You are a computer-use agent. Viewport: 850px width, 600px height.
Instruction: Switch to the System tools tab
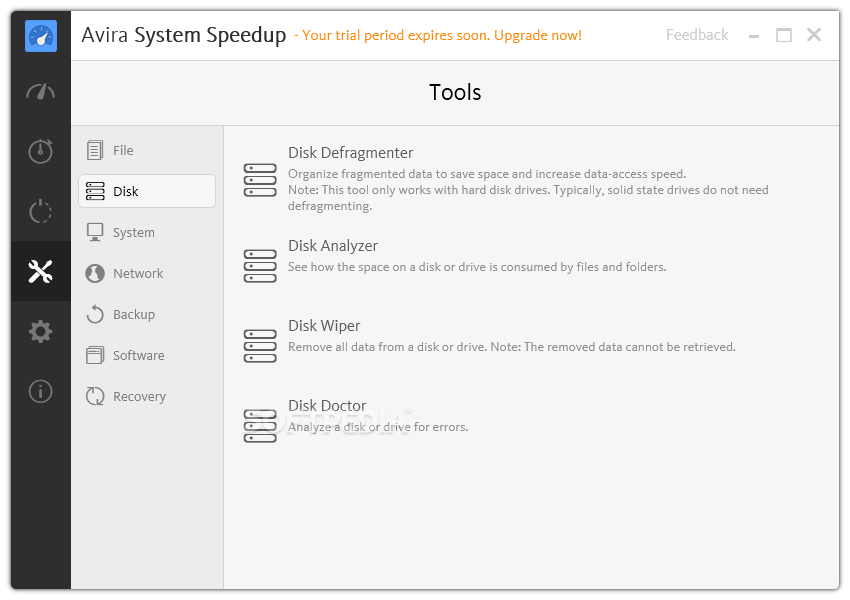[x=147, y=232]
